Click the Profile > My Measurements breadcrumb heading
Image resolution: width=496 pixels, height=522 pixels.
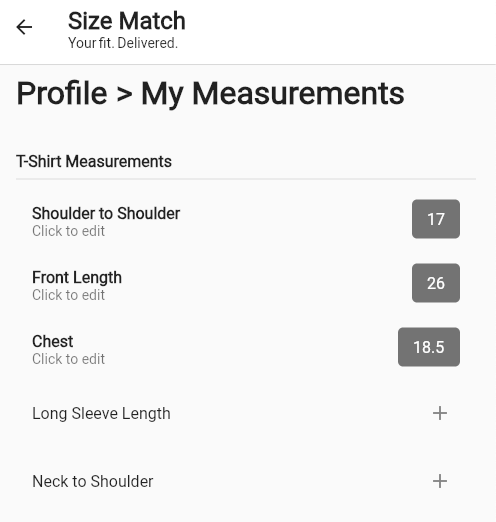coord(210,94)
